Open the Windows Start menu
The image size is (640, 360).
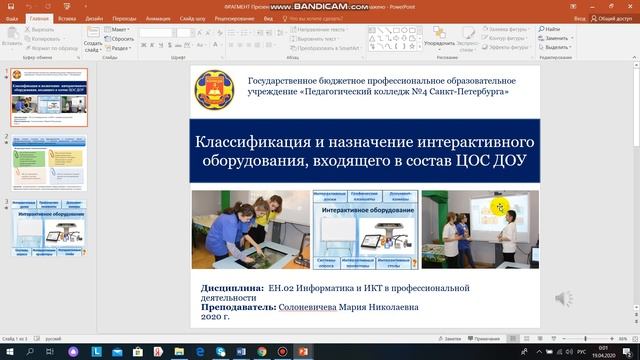tap(9, 351)
